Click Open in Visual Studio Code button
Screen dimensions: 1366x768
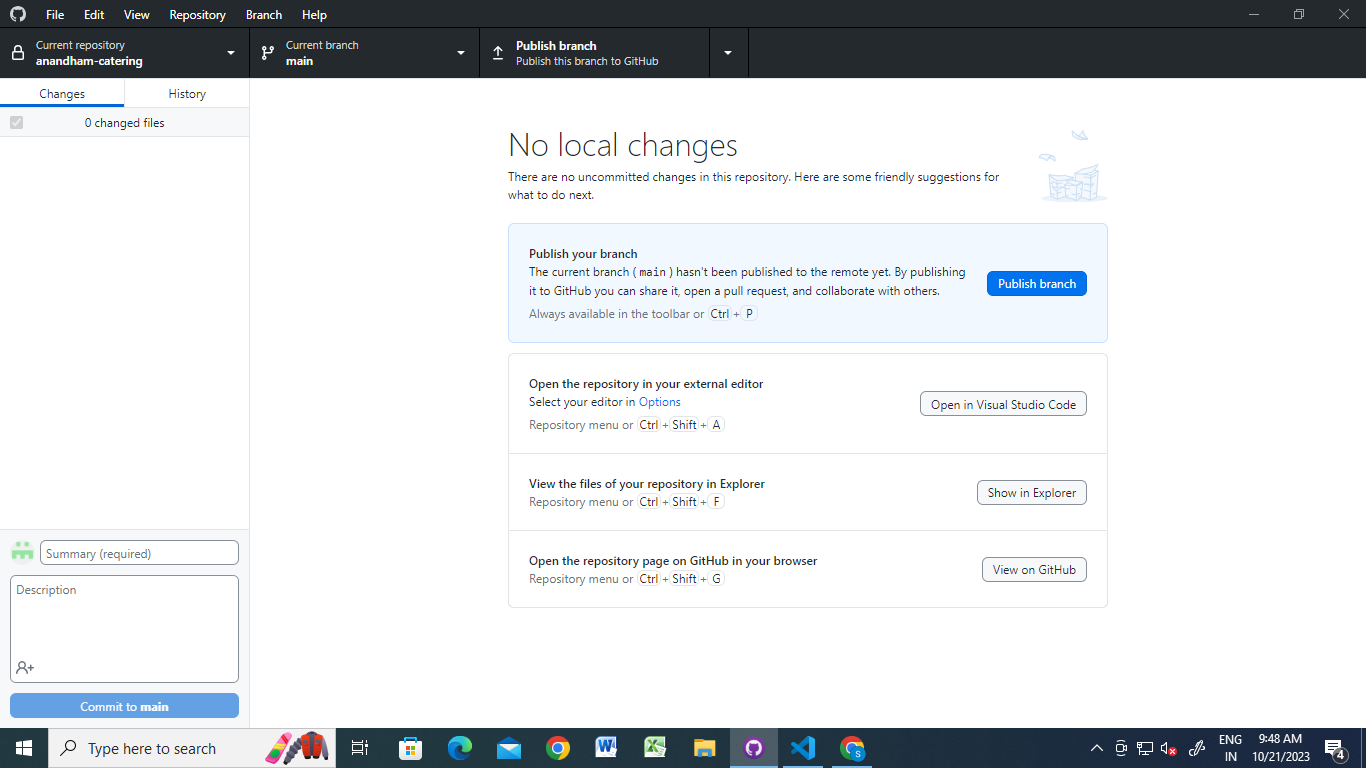(1003, 404)
